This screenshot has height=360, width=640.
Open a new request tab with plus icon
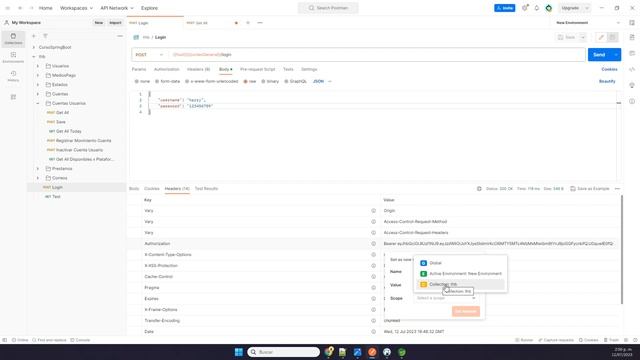pyautogui.click(x=248, y=23)
